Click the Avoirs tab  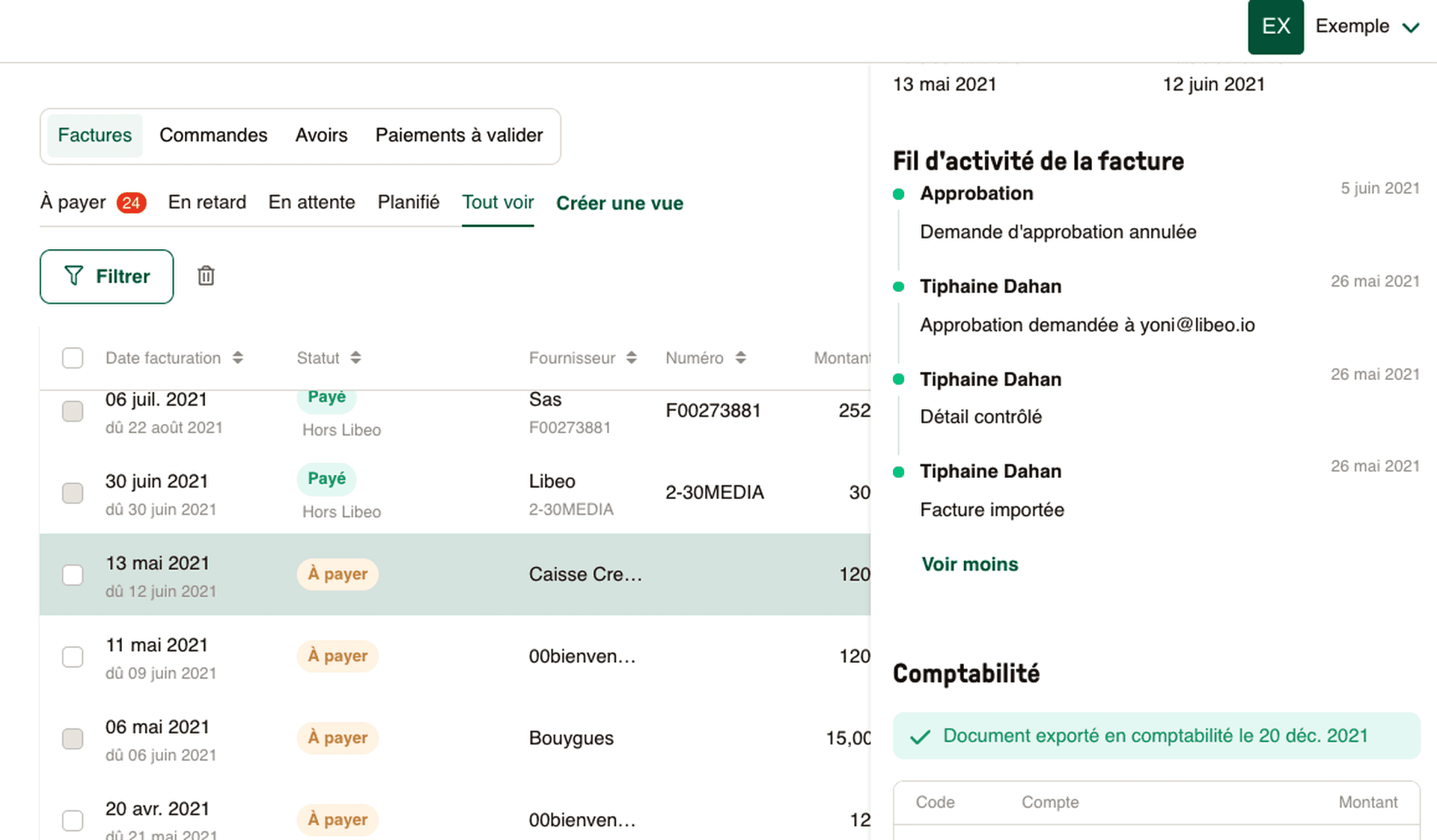(x=321, y=135)
